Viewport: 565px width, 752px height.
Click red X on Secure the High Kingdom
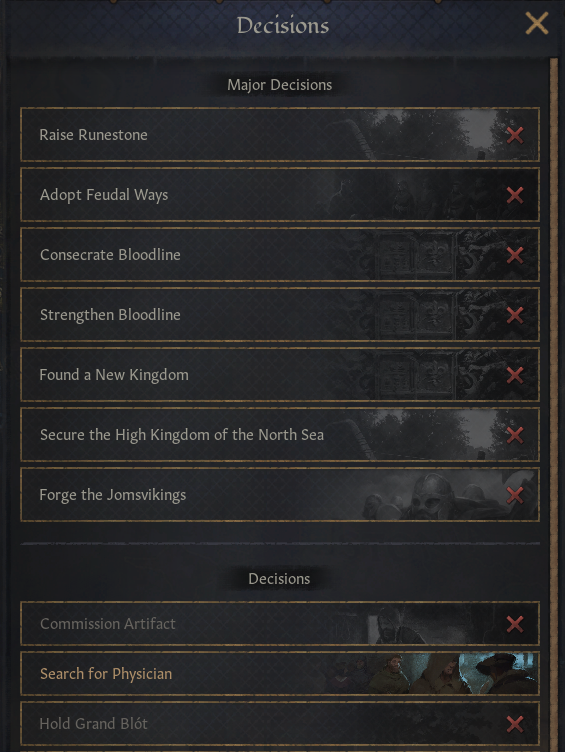[x=515, y=435]
